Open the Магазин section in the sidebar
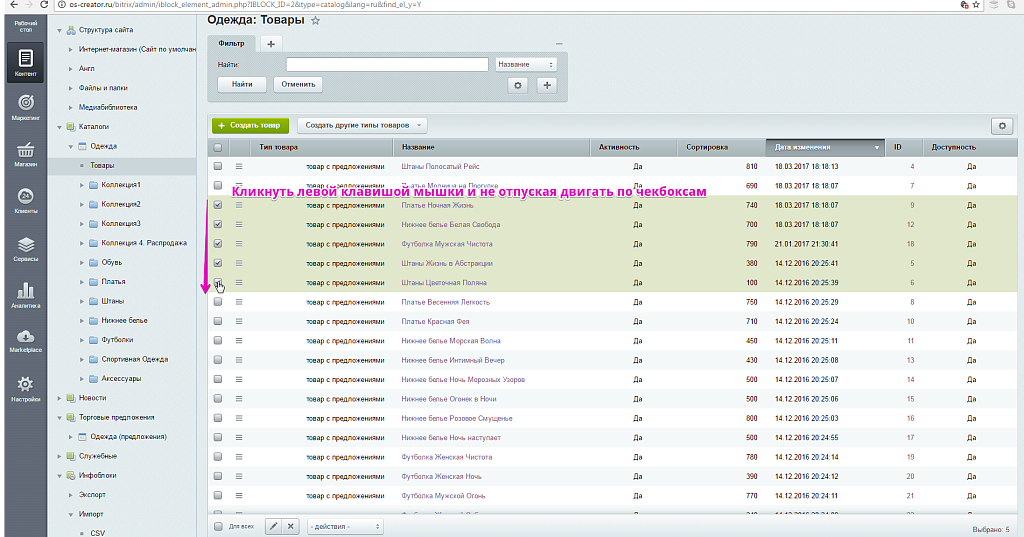 [26, 152]
